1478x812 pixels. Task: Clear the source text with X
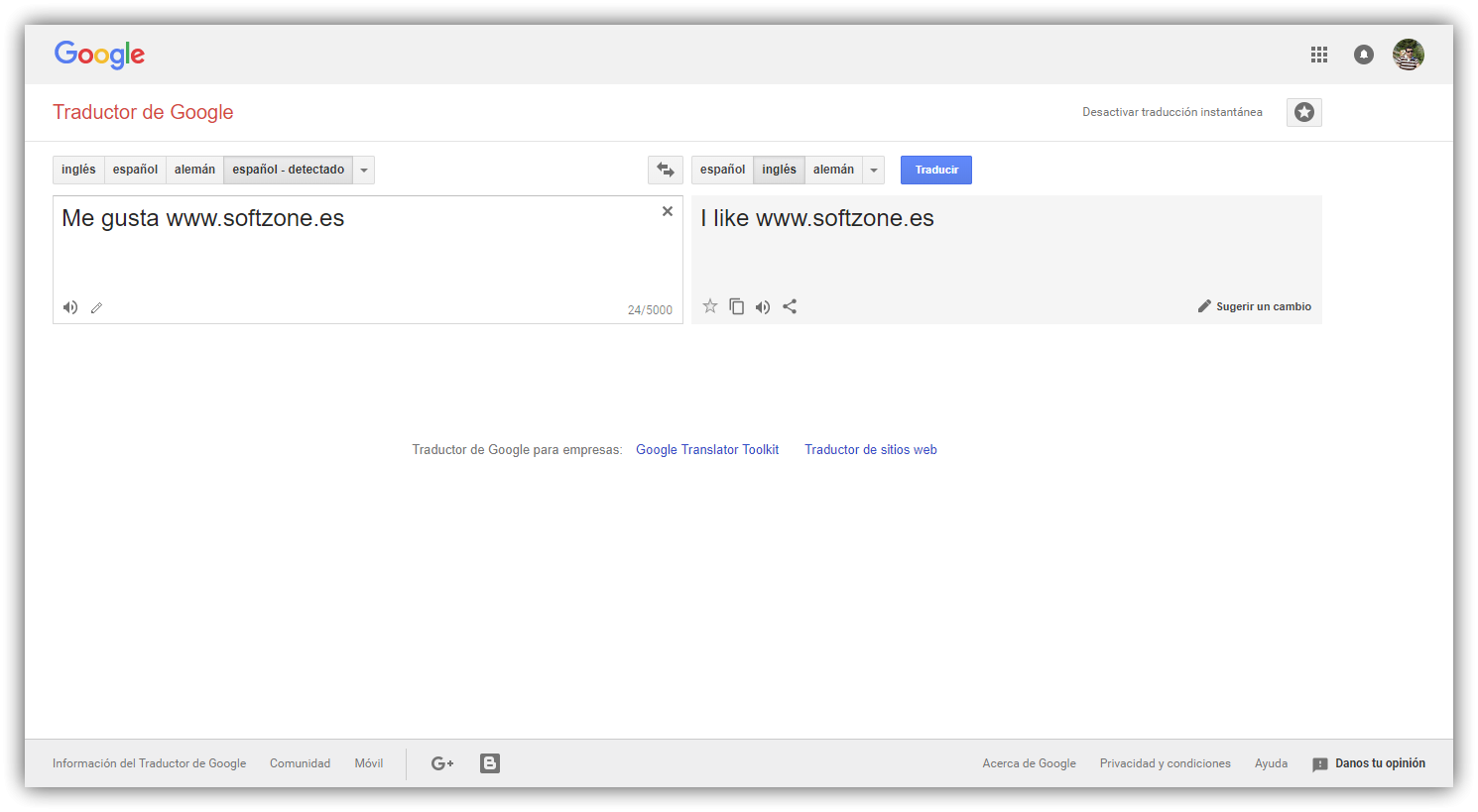click(668, 211)
